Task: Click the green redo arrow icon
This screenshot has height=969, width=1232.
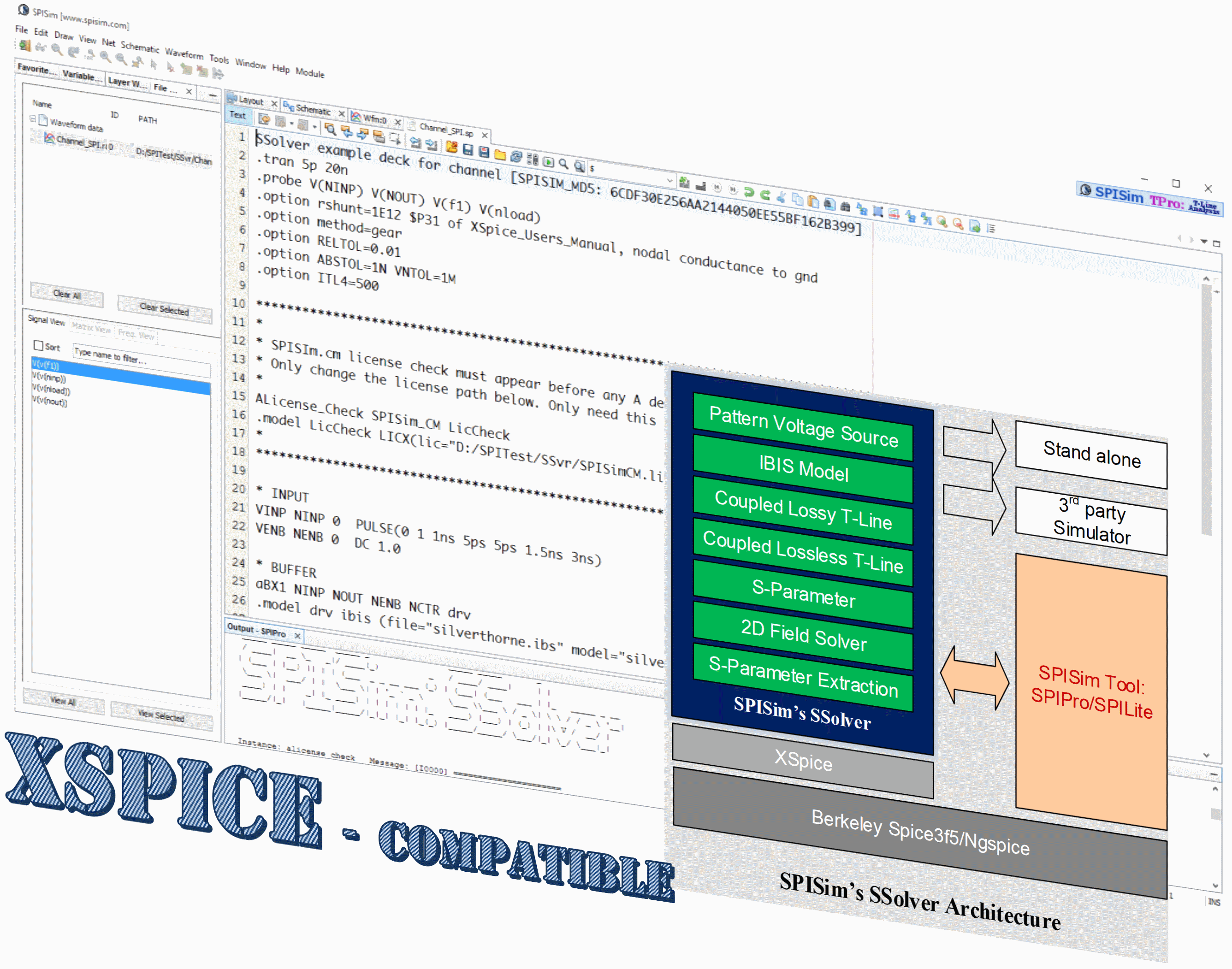Action: pos(765,195)
